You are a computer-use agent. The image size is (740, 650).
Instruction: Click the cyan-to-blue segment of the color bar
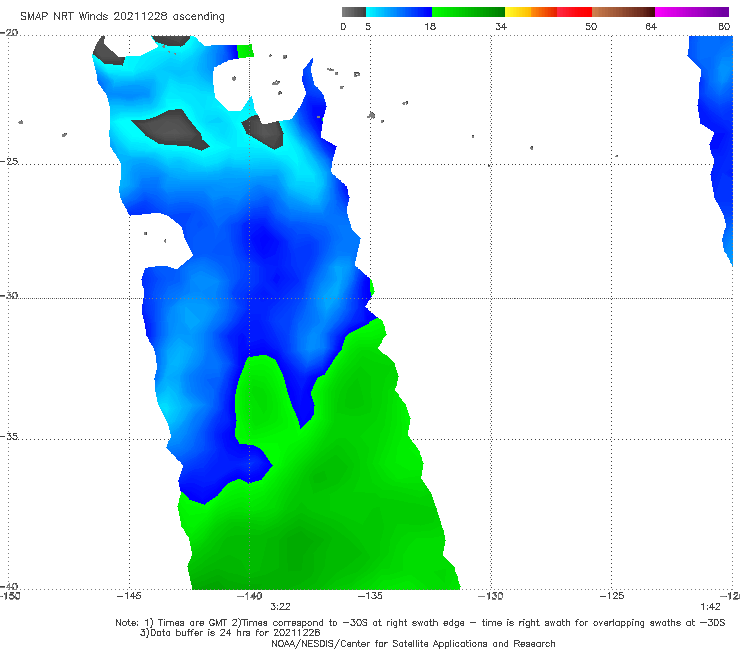pos(399,12)
